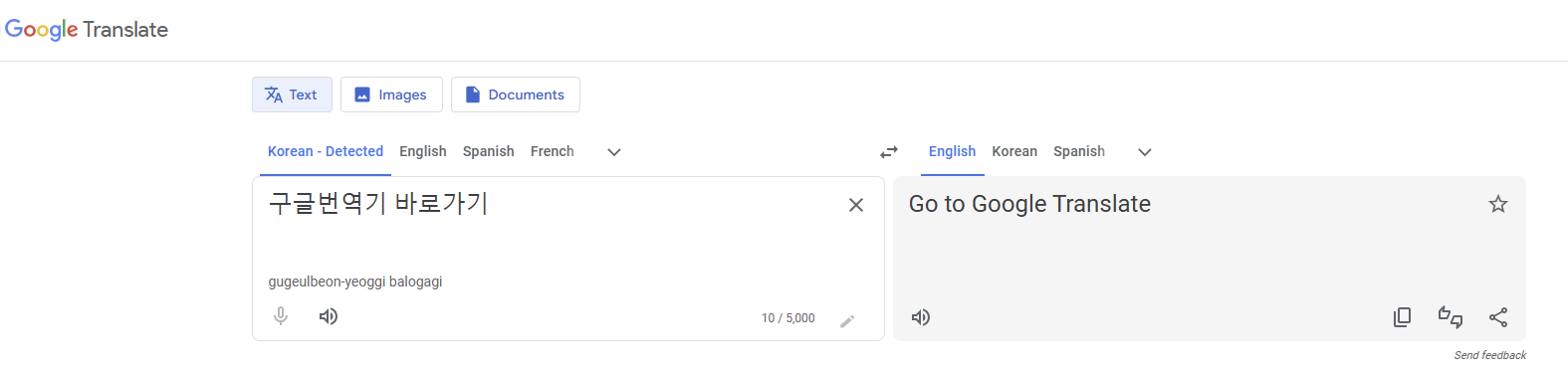Image resolution: width=1568 pixels, height=373 pixels.
Task: Switch to the Documents translation mode
Action: coord(516,94)
